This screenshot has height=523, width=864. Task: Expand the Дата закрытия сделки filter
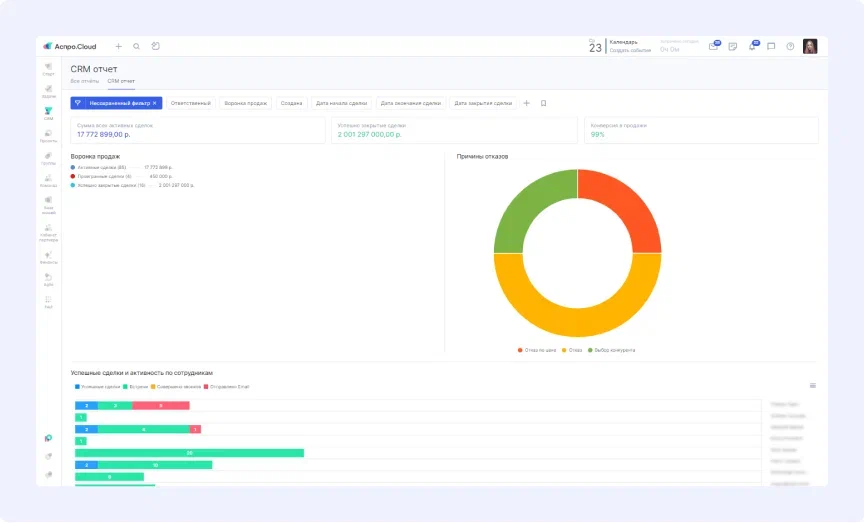click(482, 103)
